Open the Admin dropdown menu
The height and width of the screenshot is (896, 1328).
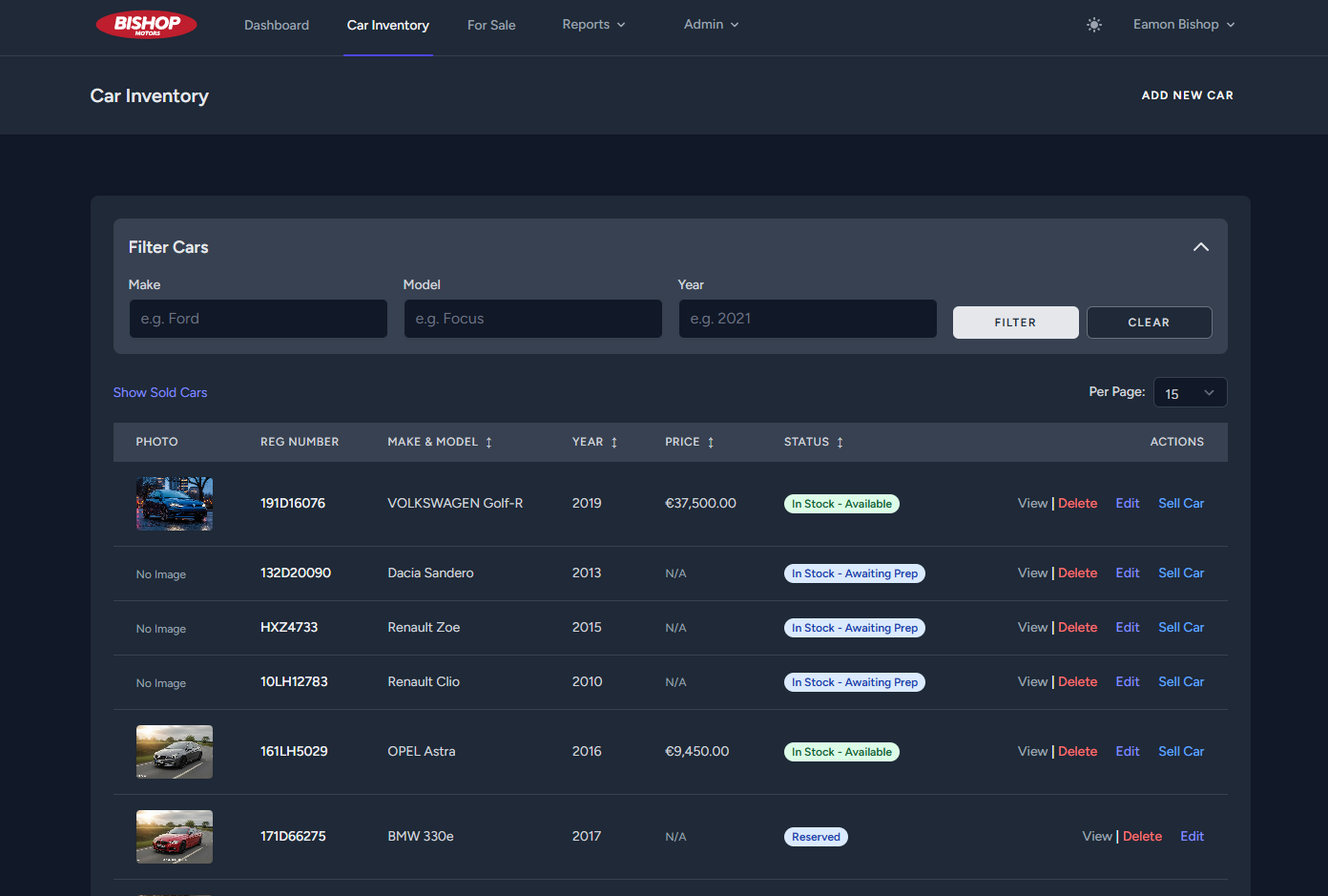(711, 25)
